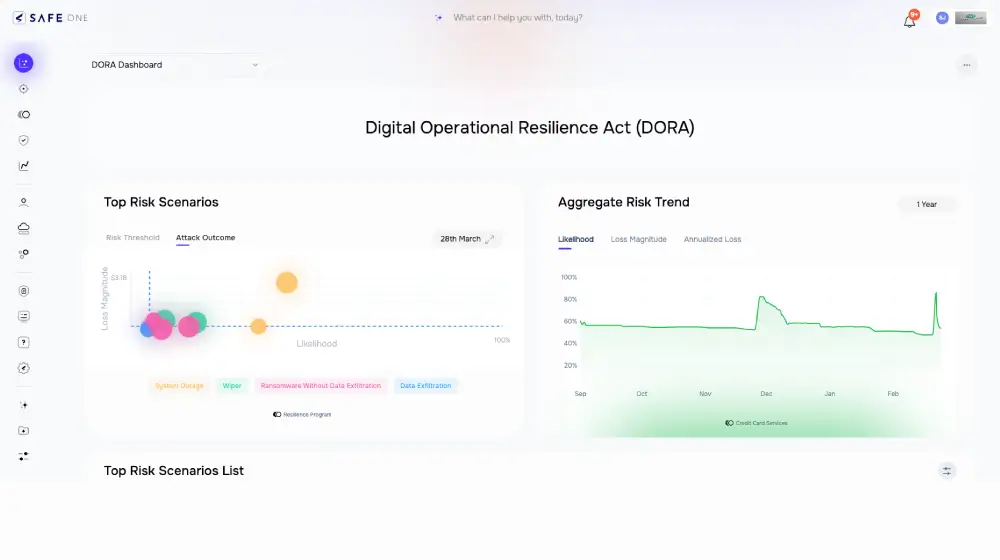Select the Loss Magnitude tab

[x=638, y=239]
